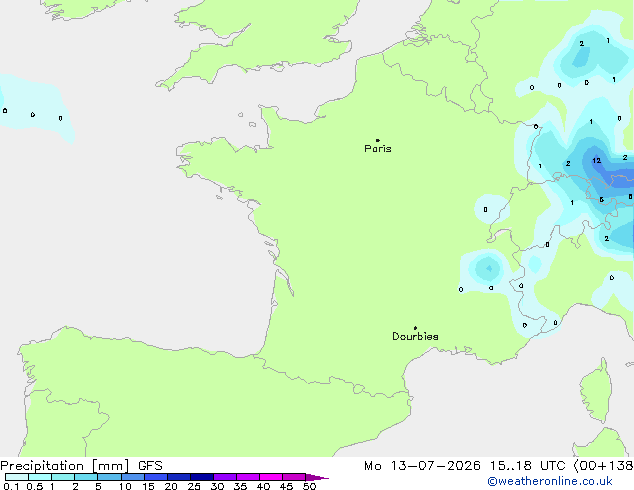This screenshot has height=490, width=634.
Task: Click the legend label '0.1'
Action: (11, 486)
